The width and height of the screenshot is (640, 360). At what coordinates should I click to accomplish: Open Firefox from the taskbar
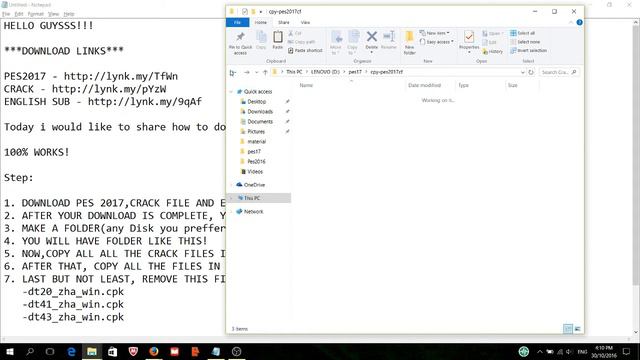tap(154, 351)
